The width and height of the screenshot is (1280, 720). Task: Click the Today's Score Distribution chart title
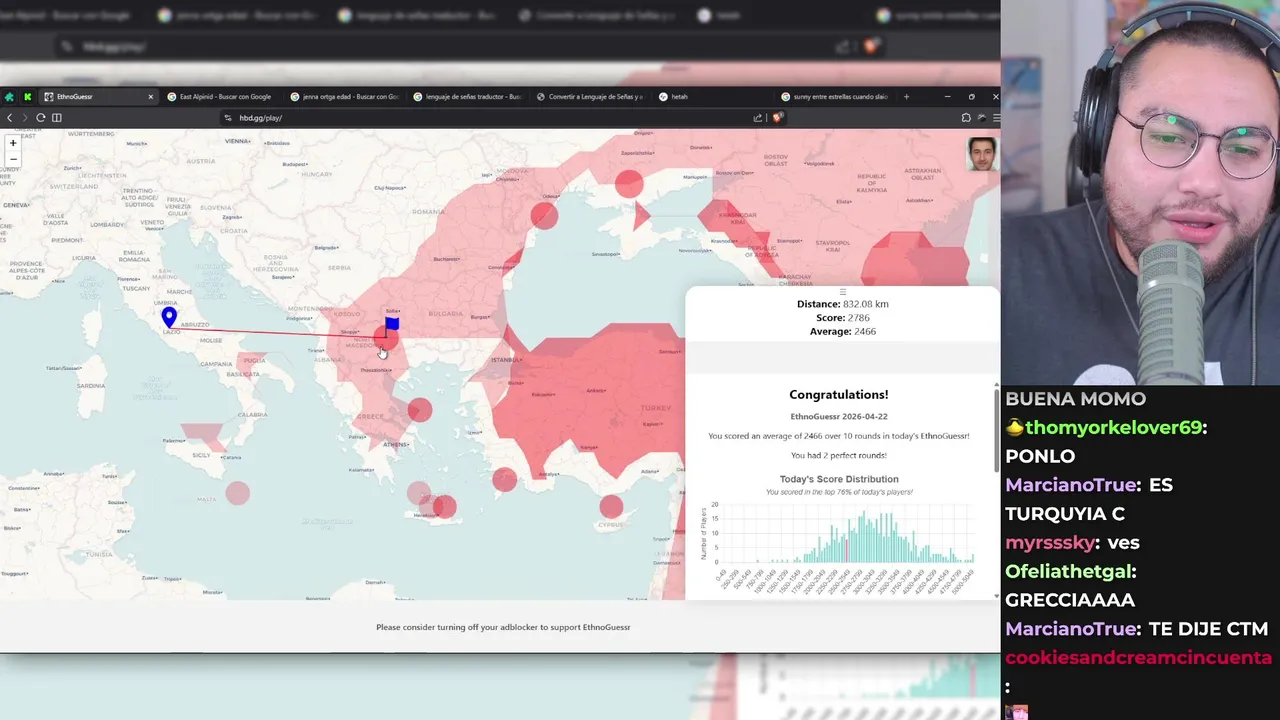coord(839,479)
